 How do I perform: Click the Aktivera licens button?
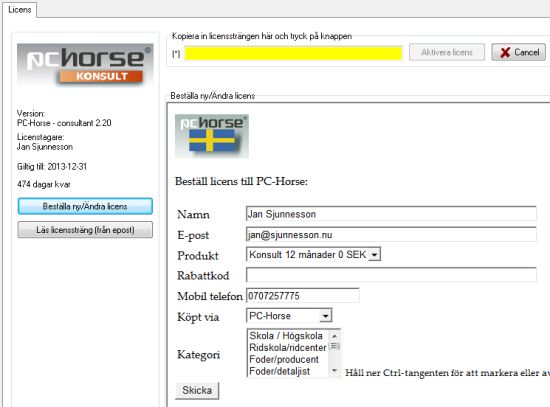tap(447, 52)
